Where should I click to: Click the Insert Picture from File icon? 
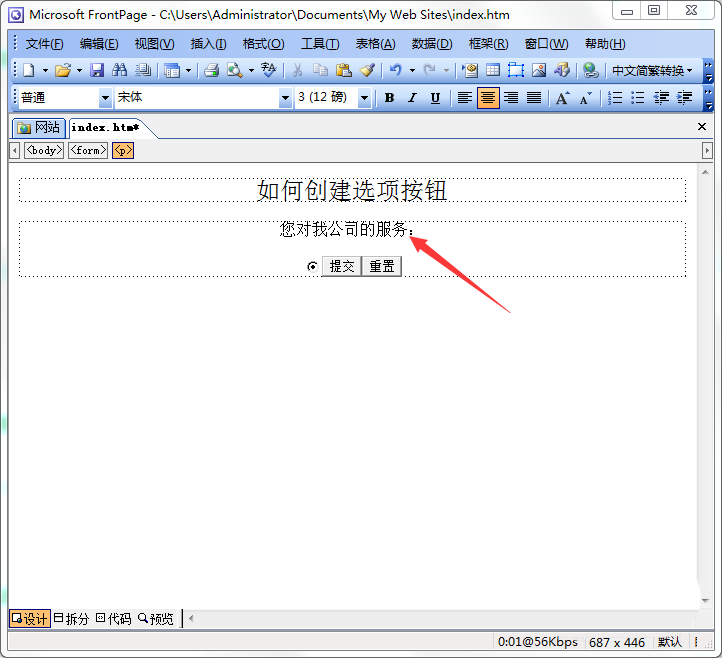(x=539, y=70)
